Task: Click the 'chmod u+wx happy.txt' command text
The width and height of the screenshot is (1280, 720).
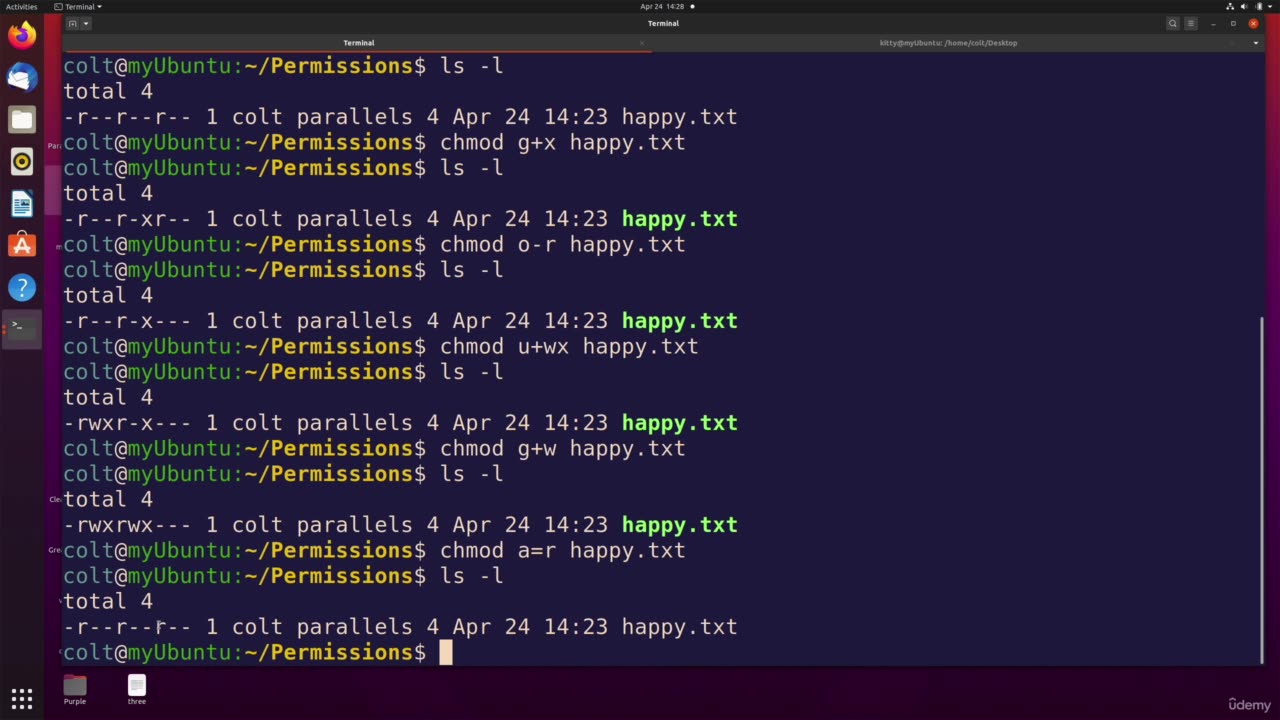Action: 569,346
